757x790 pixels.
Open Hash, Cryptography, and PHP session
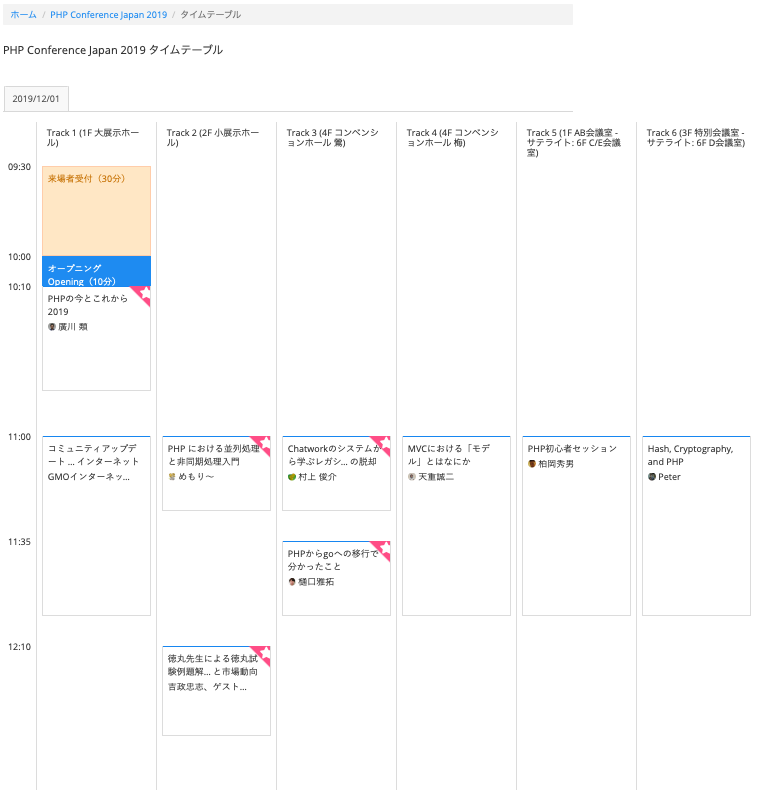point(696,525)
